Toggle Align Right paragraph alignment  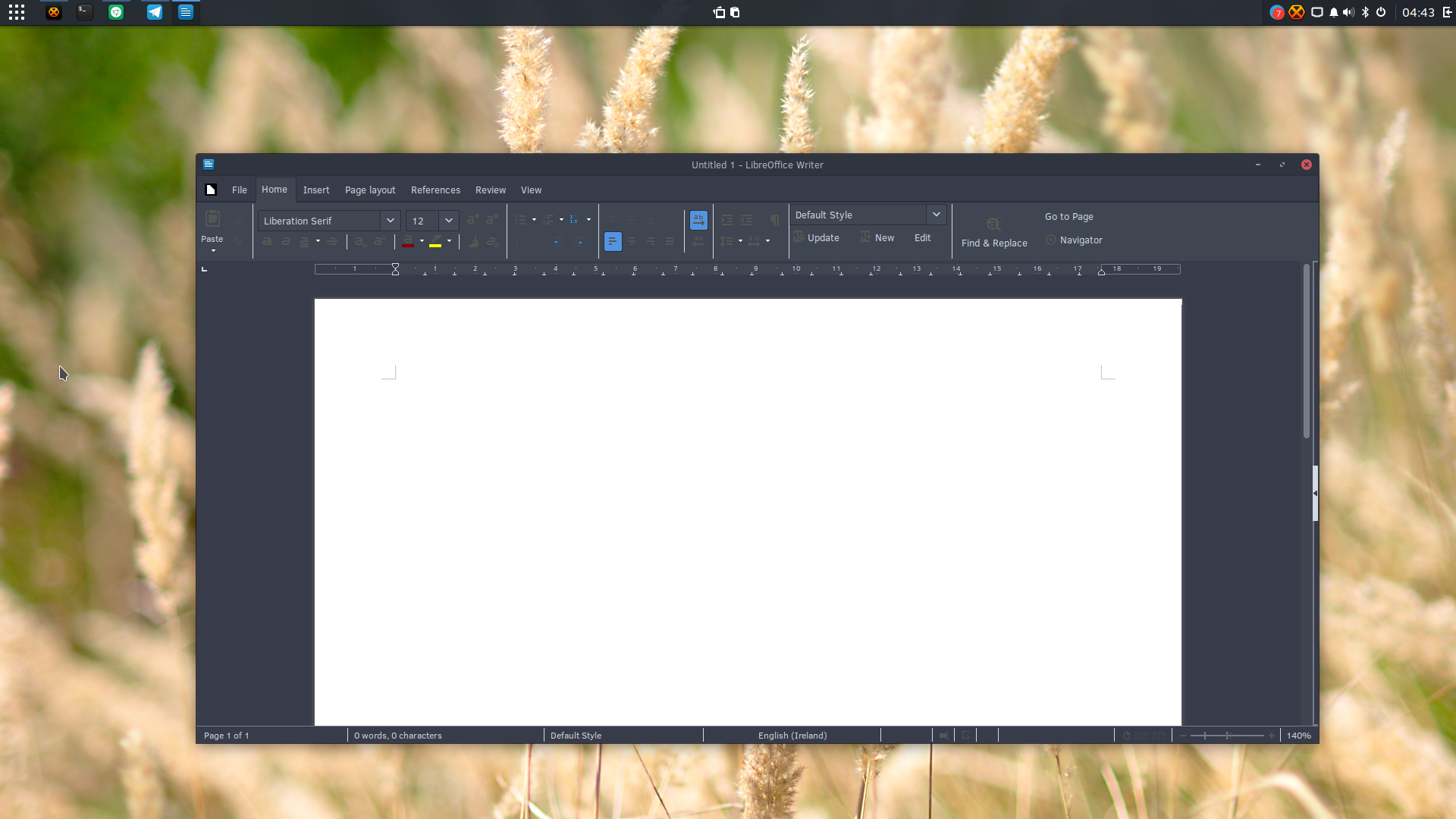(651, 241)
